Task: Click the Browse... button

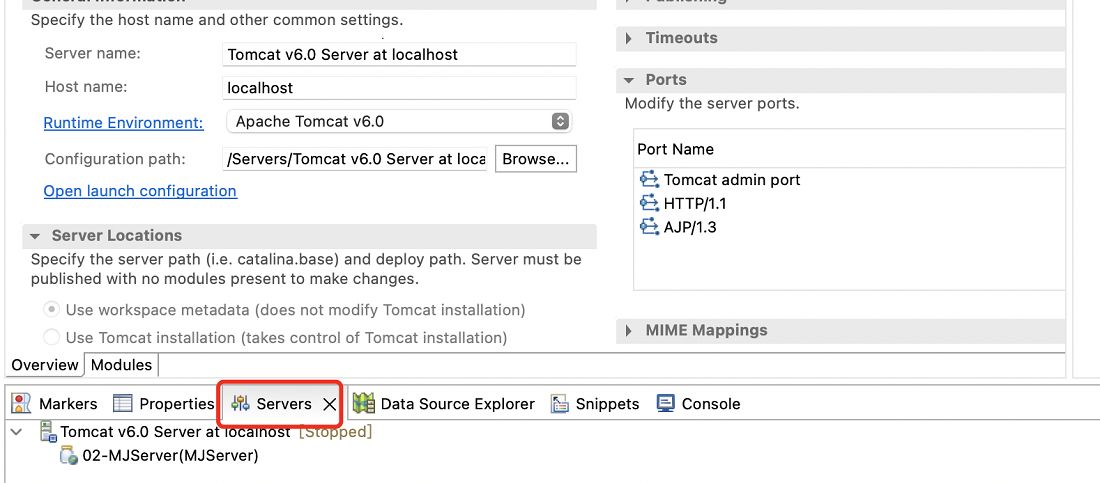Action: (x=536, y=159)
